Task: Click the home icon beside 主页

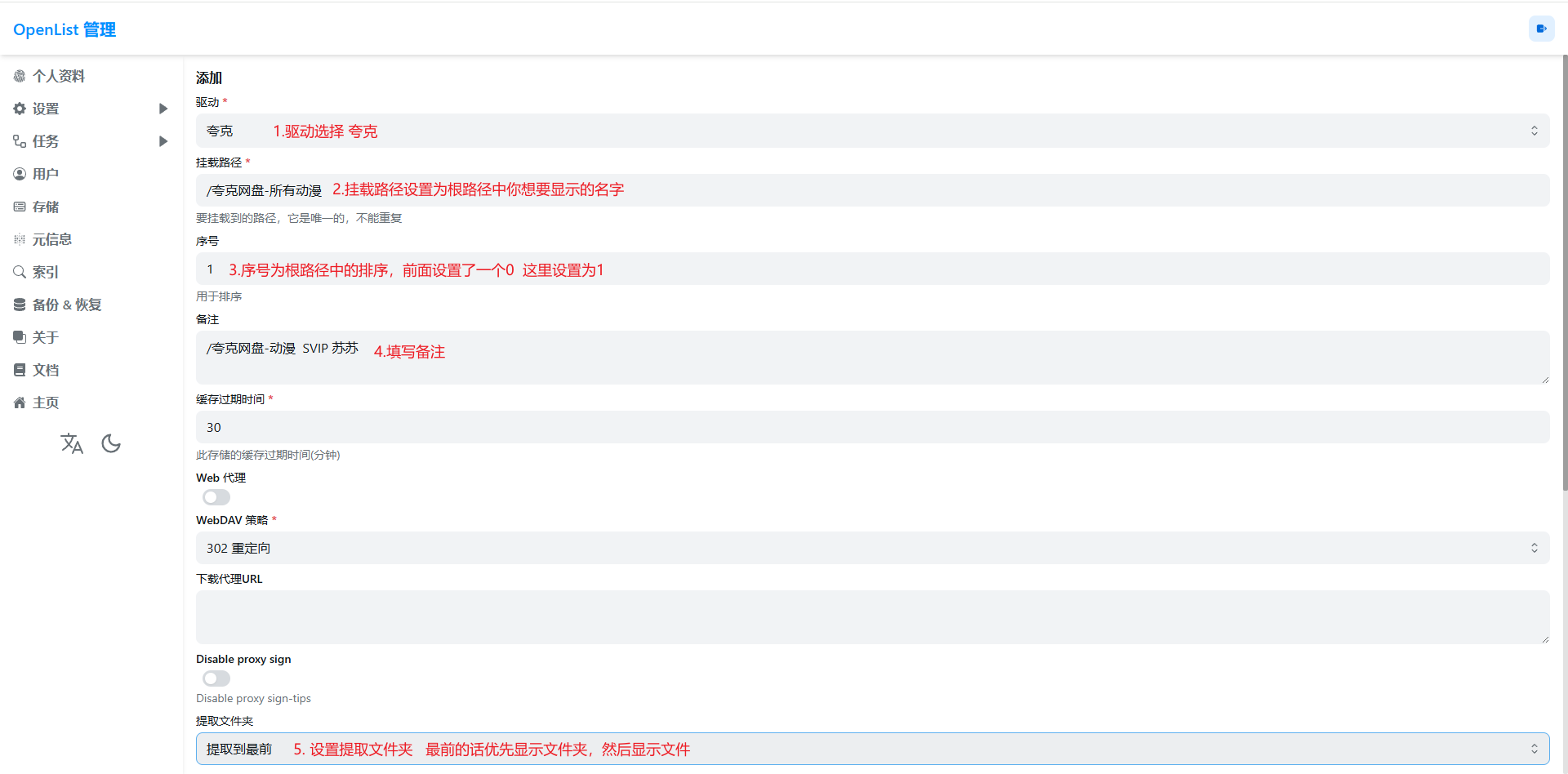Action: tap(20, 403)
